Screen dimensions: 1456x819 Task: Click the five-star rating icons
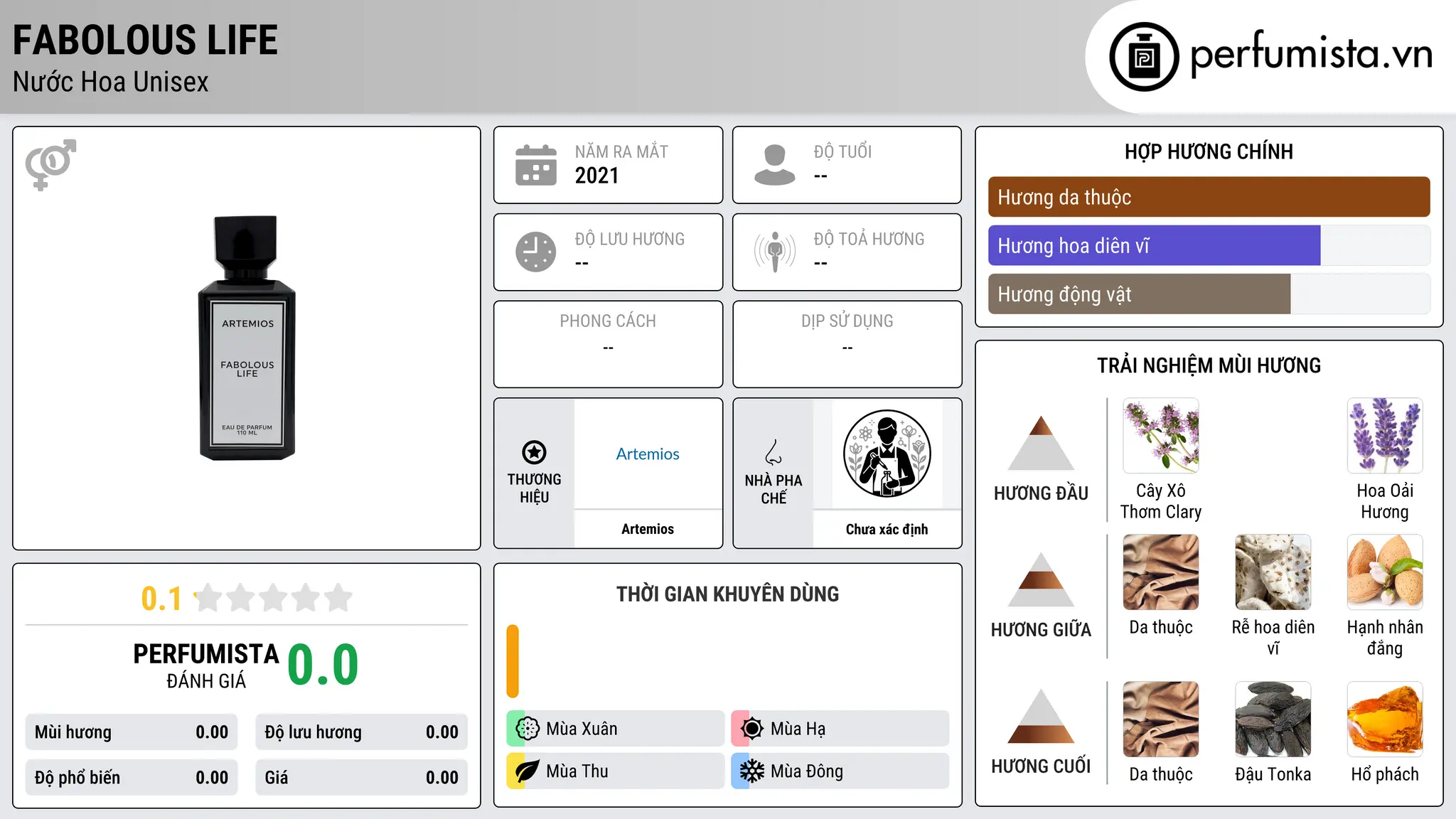coord(273,598)
